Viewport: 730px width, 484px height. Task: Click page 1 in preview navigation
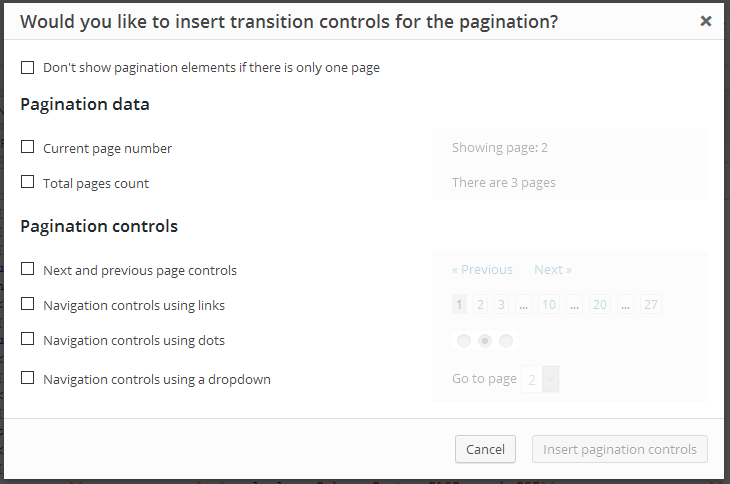(459, 304)
